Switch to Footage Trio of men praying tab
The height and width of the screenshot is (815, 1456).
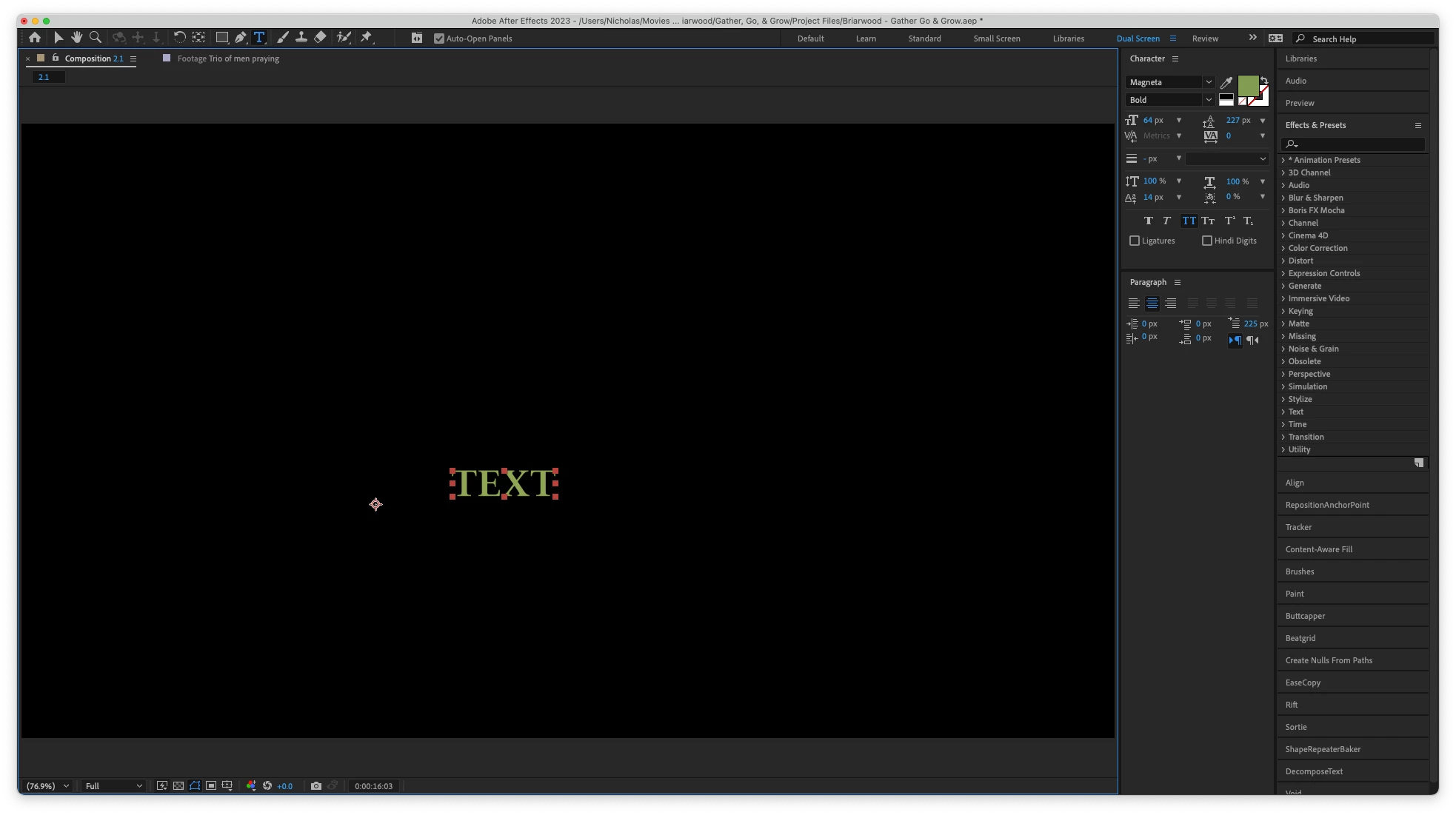(x=227, y=58)
